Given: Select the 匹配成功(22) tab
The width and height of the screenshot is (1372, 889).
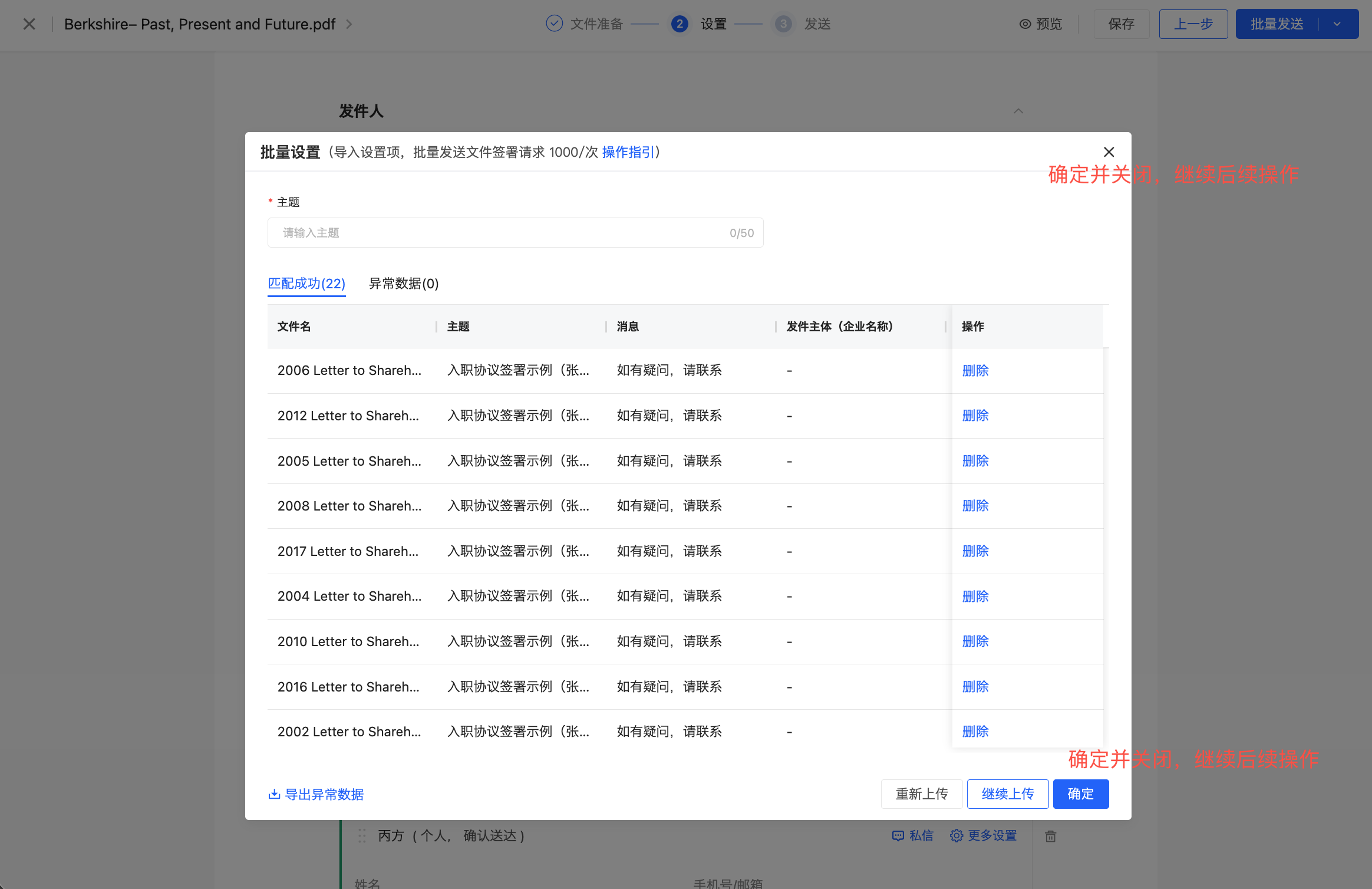Looking at the screenshot, I should pyautogui.click(x=306, y=284).
